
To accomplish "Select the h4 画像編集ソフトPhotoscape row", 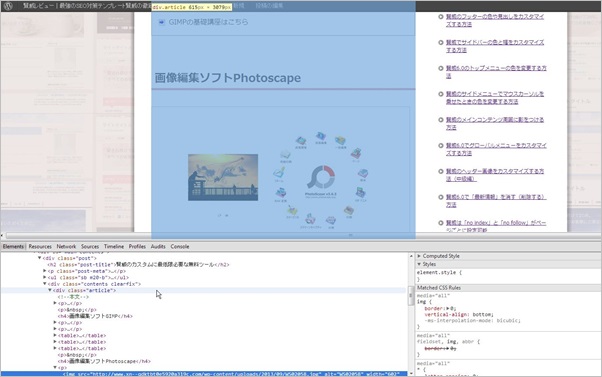I will point(104,361).
